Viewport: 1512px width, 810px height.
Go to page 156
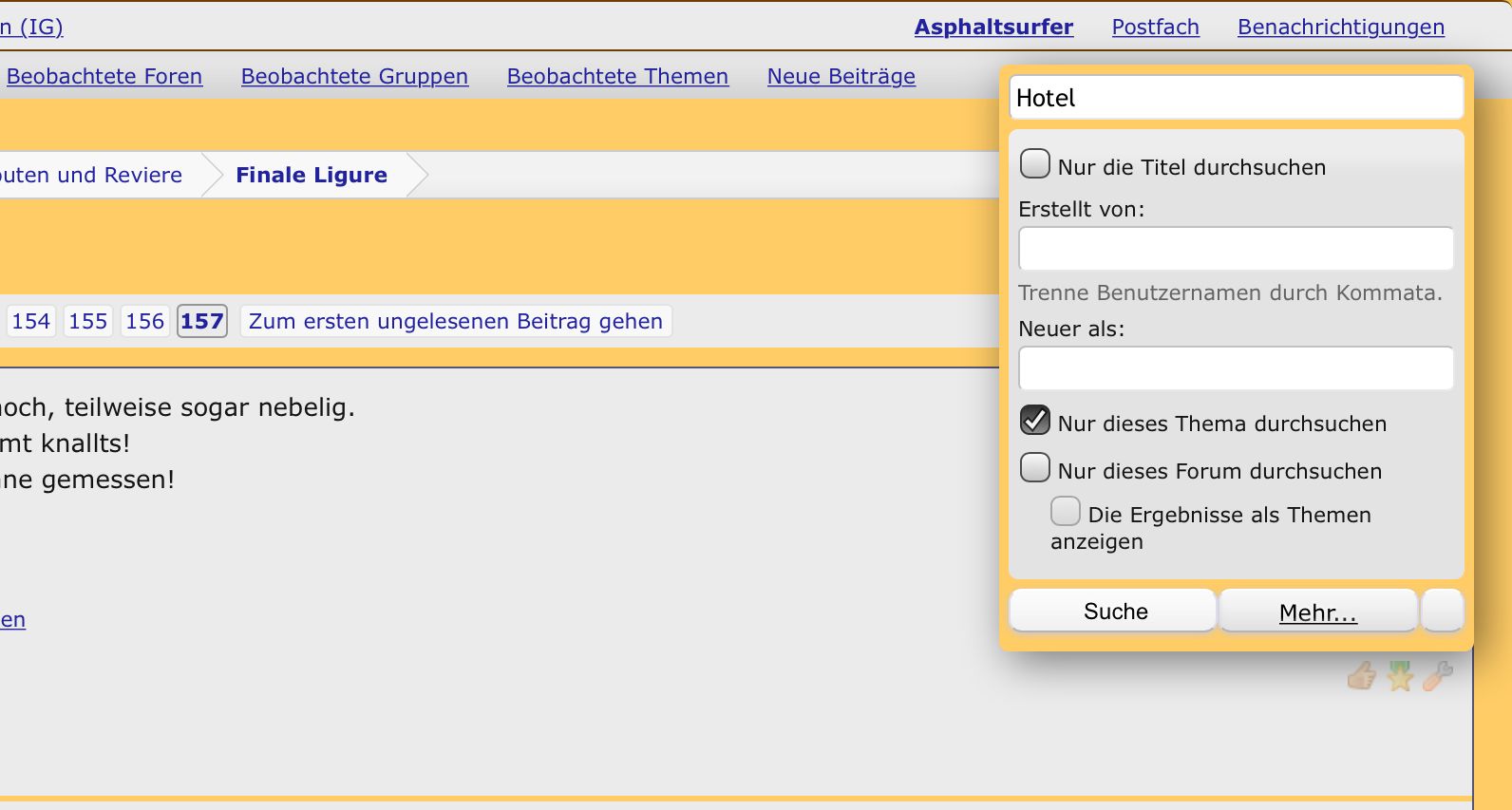145,322
